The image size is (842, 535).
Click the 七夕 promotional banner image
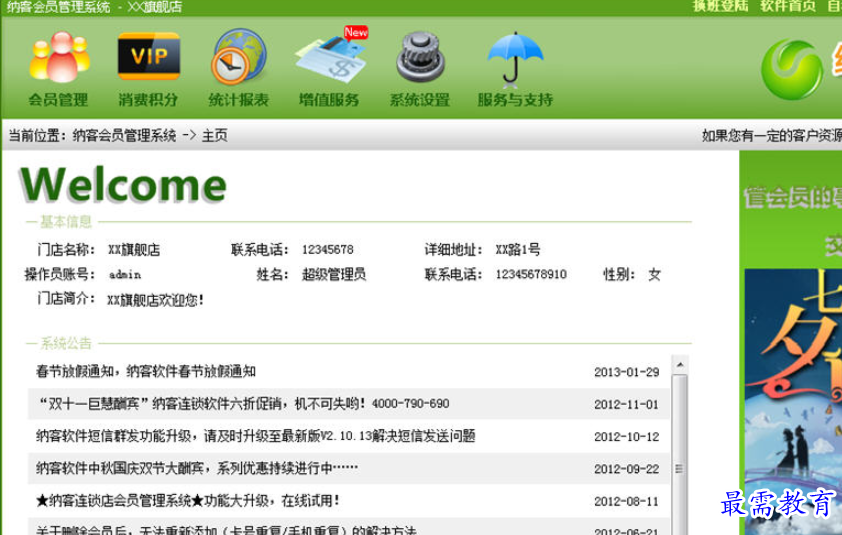[793, 402]
